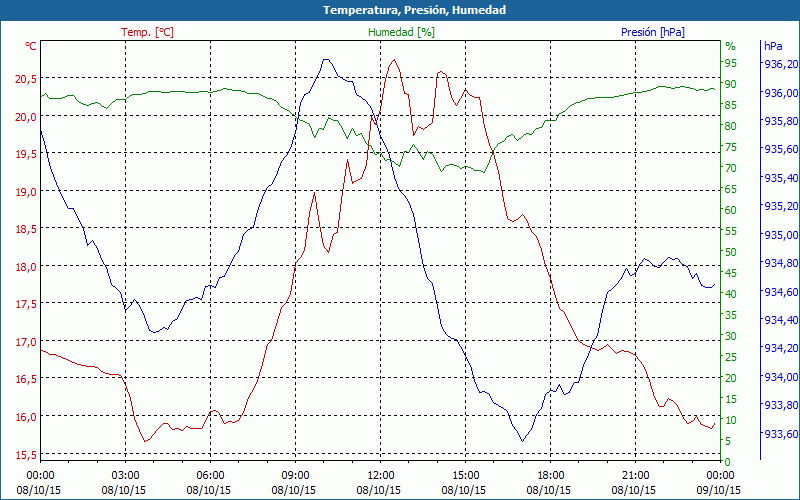The height and width of the screenshot is (500, 800).
Task: Click the '65' humidity axis value
Action: point(731,189)
